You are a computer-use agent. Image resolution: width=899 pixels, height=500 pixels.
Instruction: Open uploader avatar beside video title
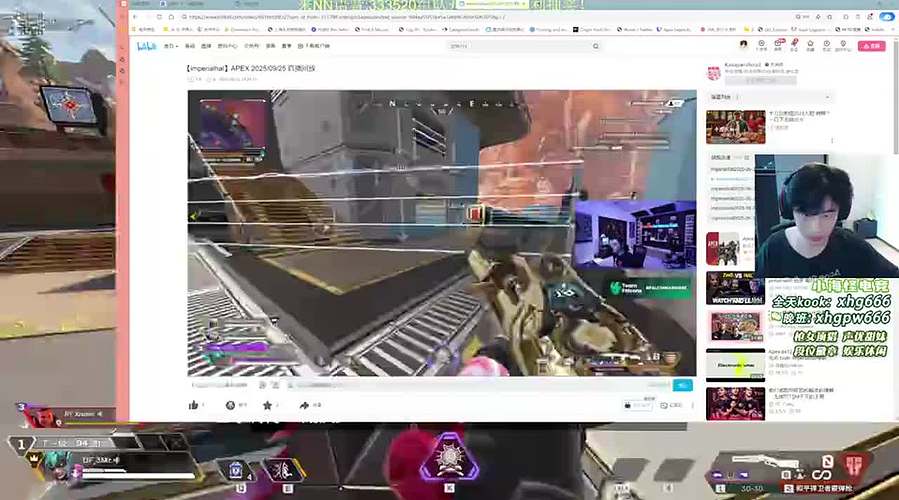coord(714,73)
